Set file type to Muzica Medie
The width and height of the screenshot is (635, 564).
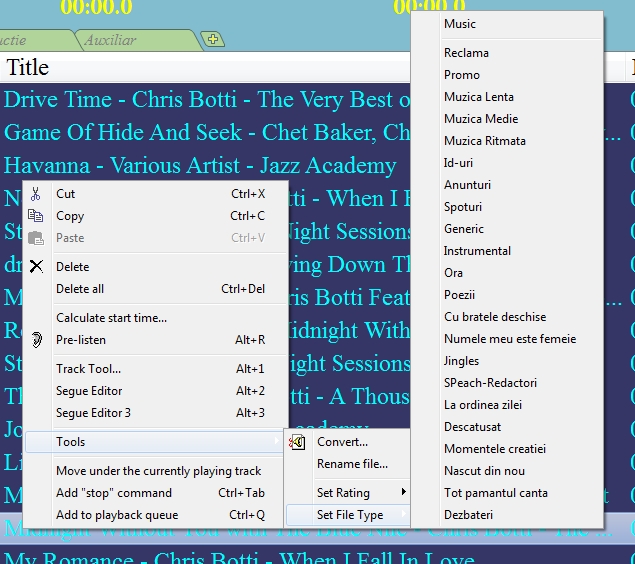tap(507, 119)
